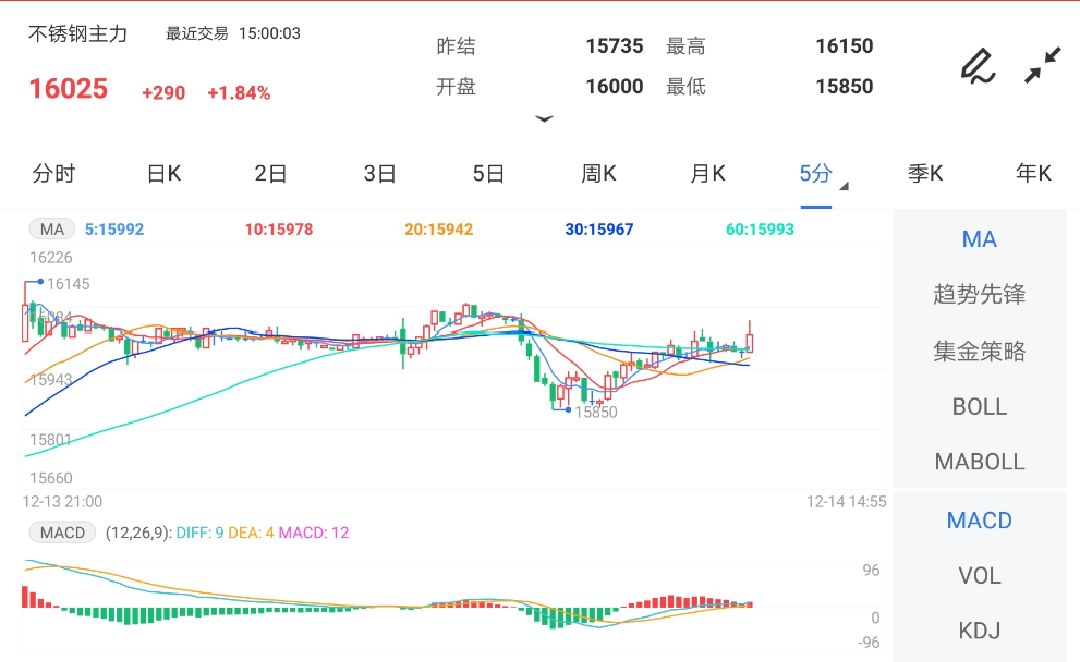Select the 5日 tab

(x=488, y=174)
